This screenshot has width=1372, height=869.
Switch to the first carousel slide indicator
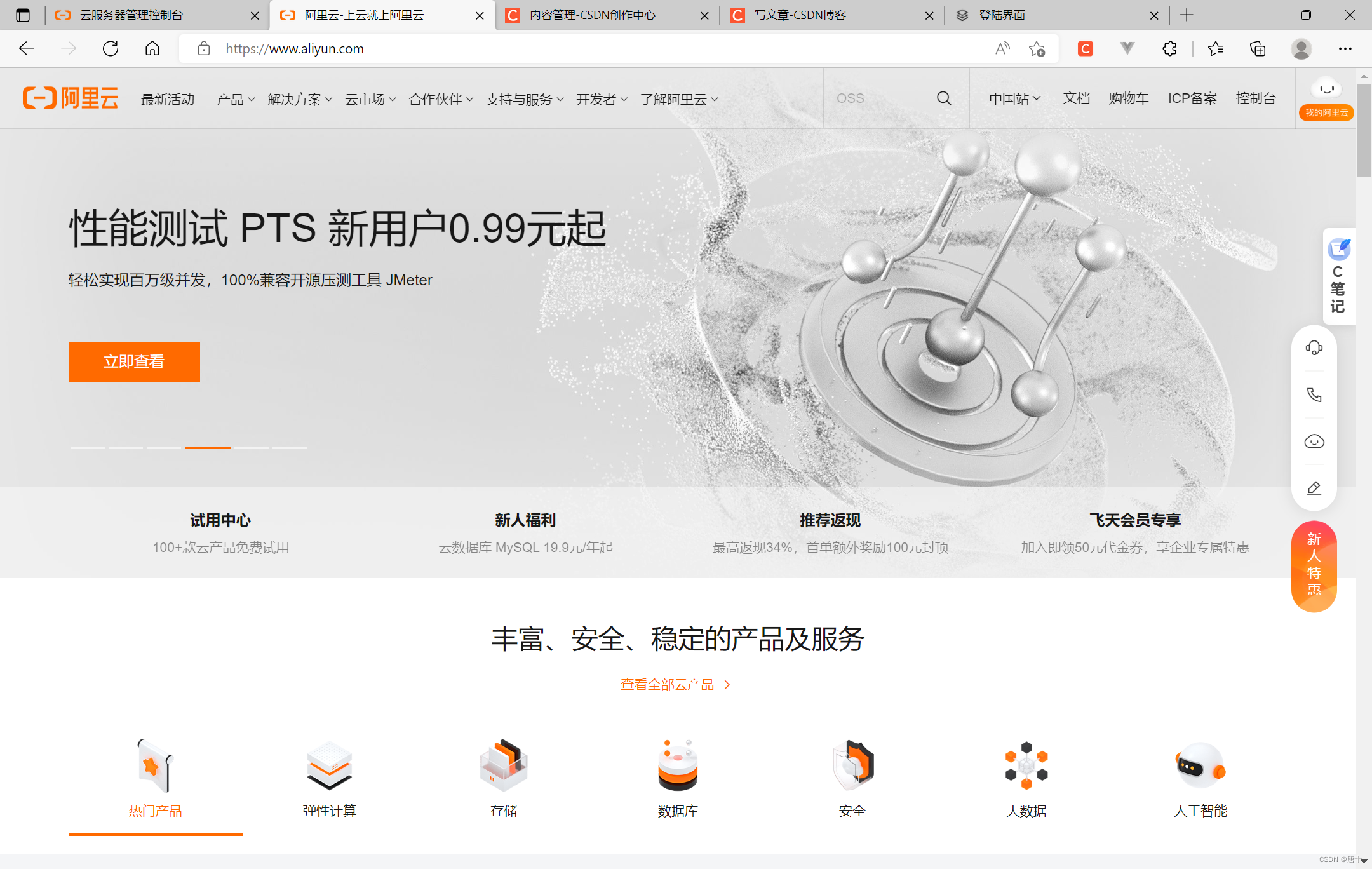tap(88, 448)
